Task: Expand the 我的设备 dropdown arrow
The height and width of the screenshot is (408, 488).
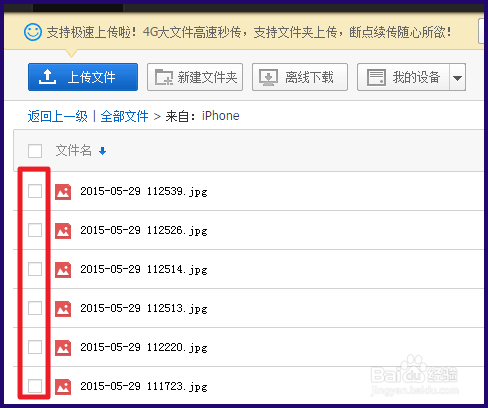Action: coord(457,78)
